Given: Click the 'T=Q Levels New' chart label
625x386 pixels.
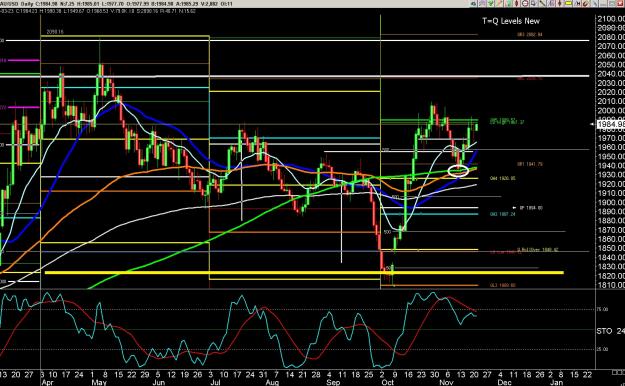Looking at the screenshot, I should pyautogui.click(x=511, y=21).
